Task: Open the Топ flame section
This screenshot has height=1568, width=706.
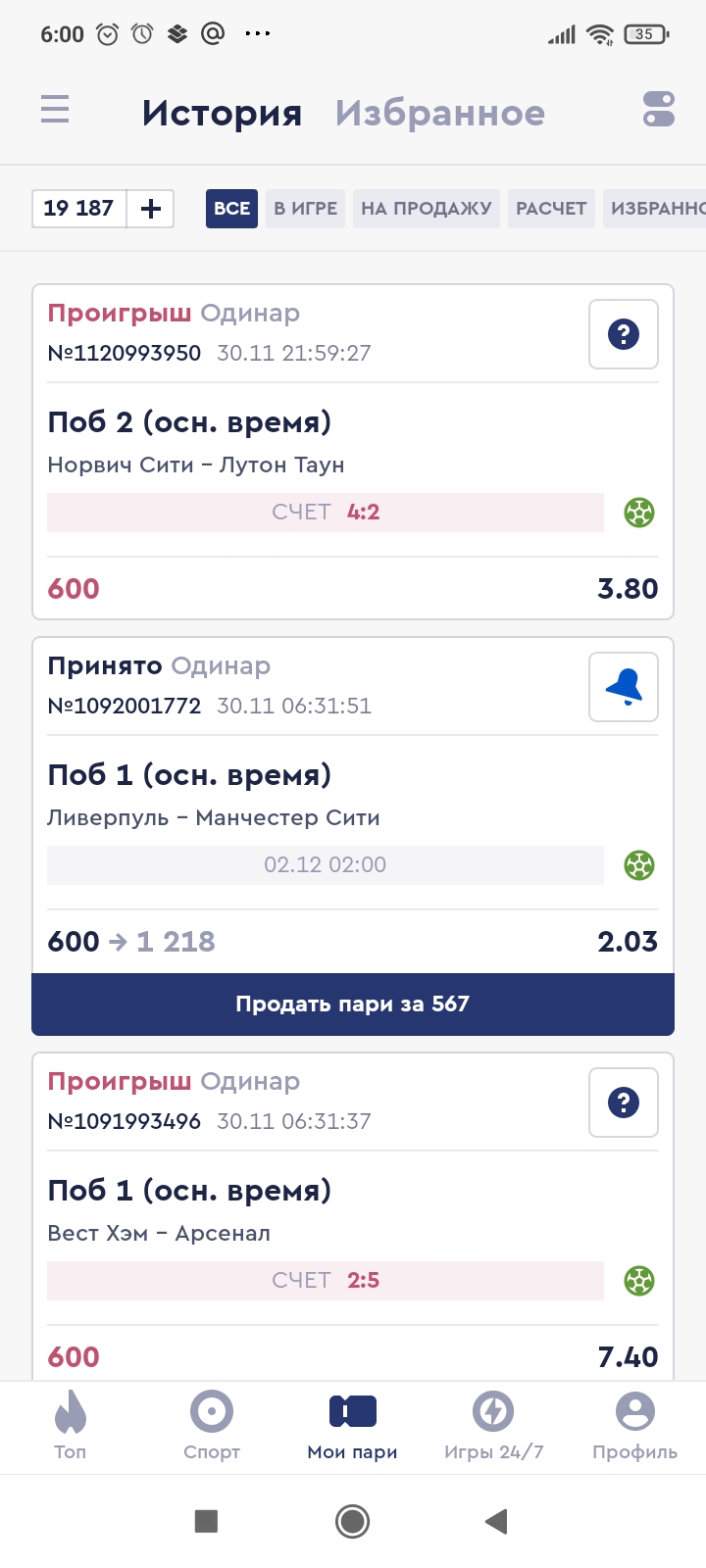Action: [71, 1424]
